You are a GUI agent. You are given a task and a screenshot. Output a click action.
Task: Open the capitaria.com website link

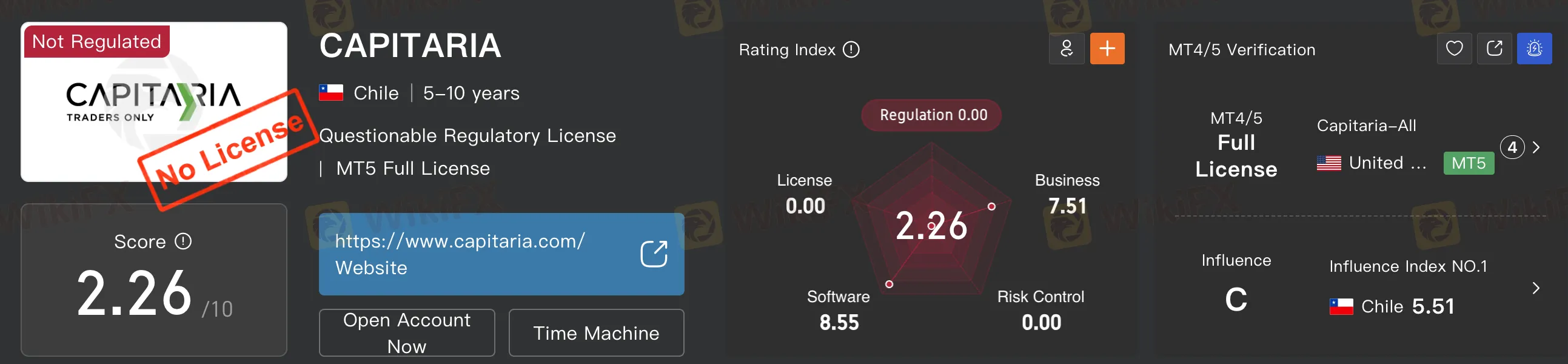(460, 241)
